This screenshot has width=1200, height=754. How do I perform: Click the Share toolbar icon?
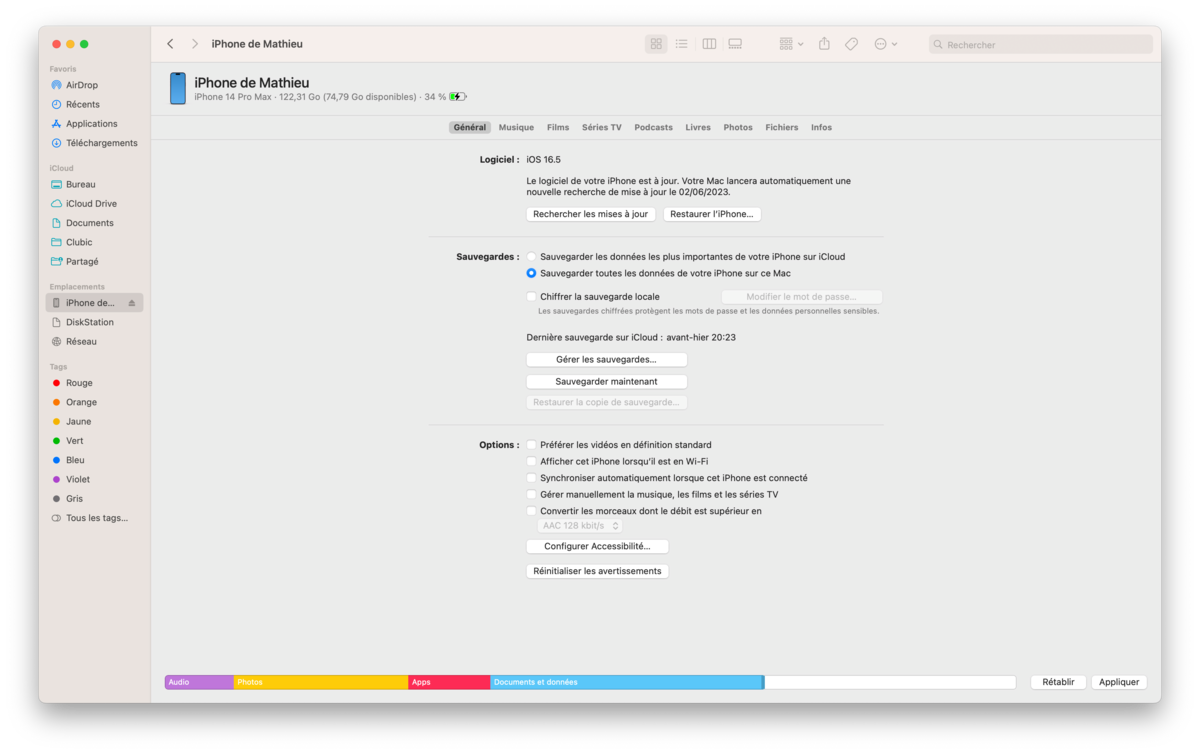824,44
